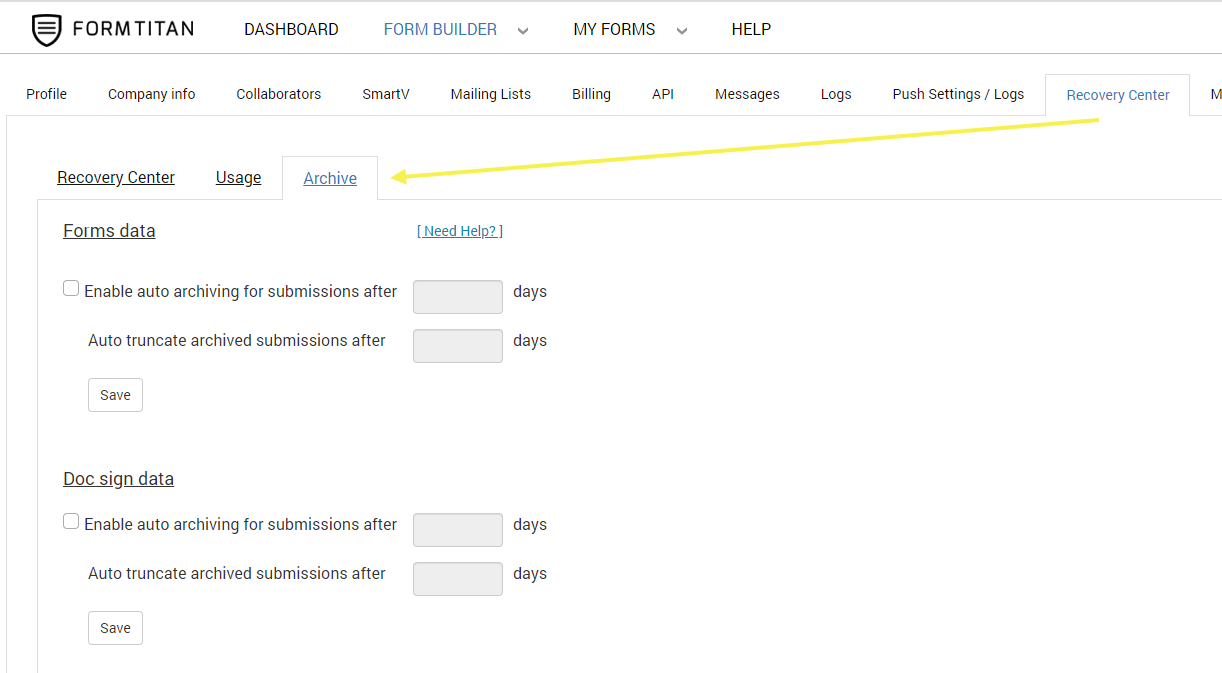Click Doc sign auto archiving days field
The height and width of the screenshot is (673, 1222).
[x=457, y=530]
